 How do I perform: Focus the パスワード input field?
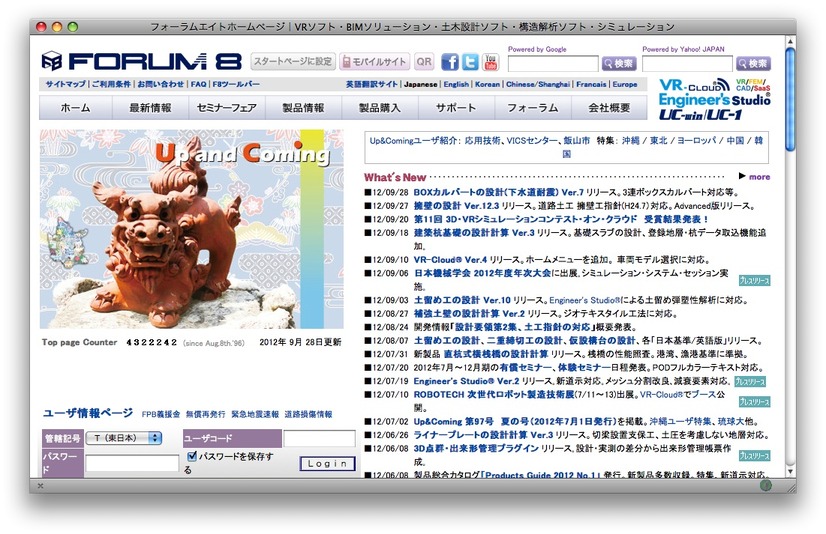[x=132, y=463]
